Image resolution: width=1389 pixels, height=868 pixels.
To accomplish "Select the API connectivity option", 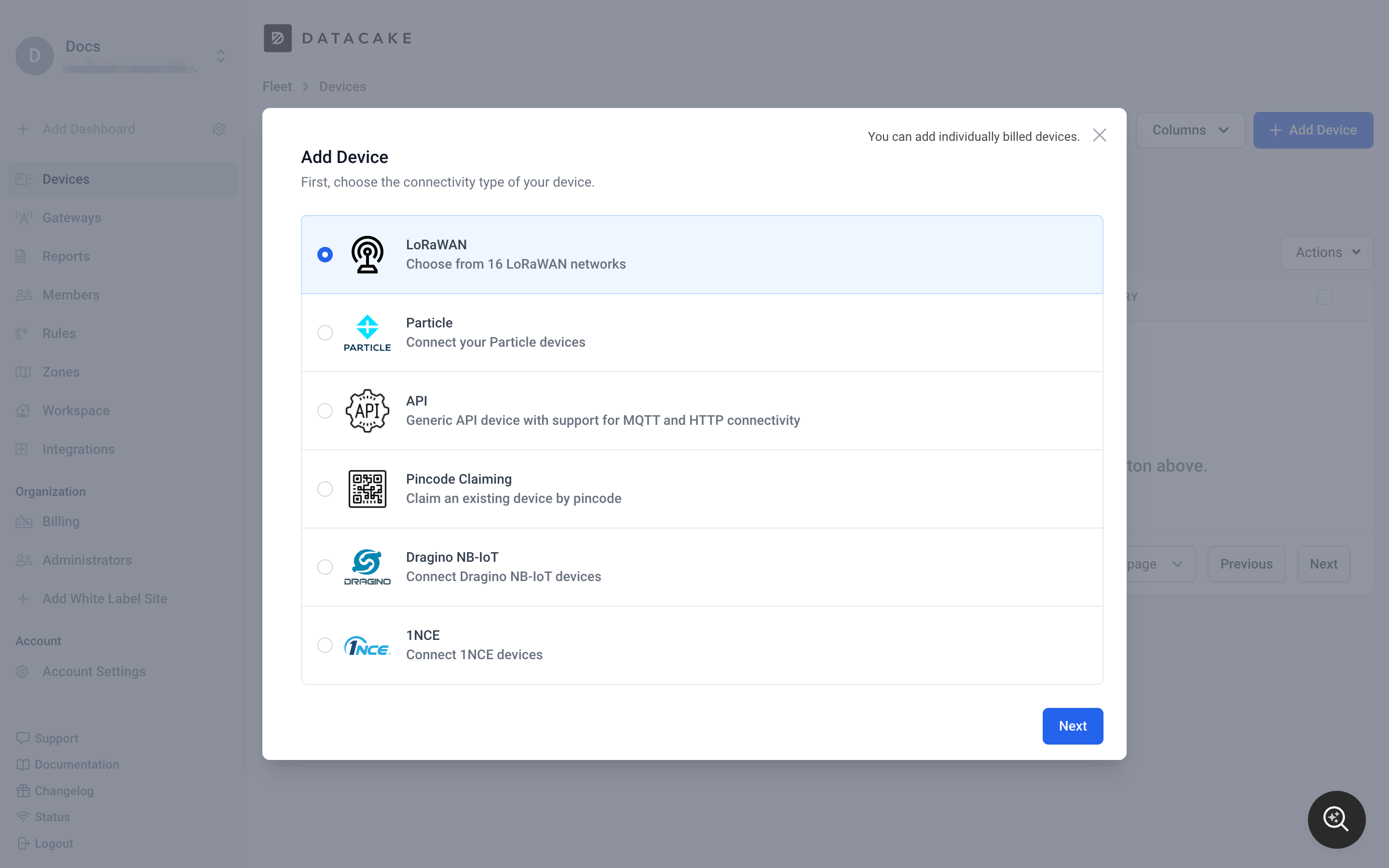I will click(324, 410).
